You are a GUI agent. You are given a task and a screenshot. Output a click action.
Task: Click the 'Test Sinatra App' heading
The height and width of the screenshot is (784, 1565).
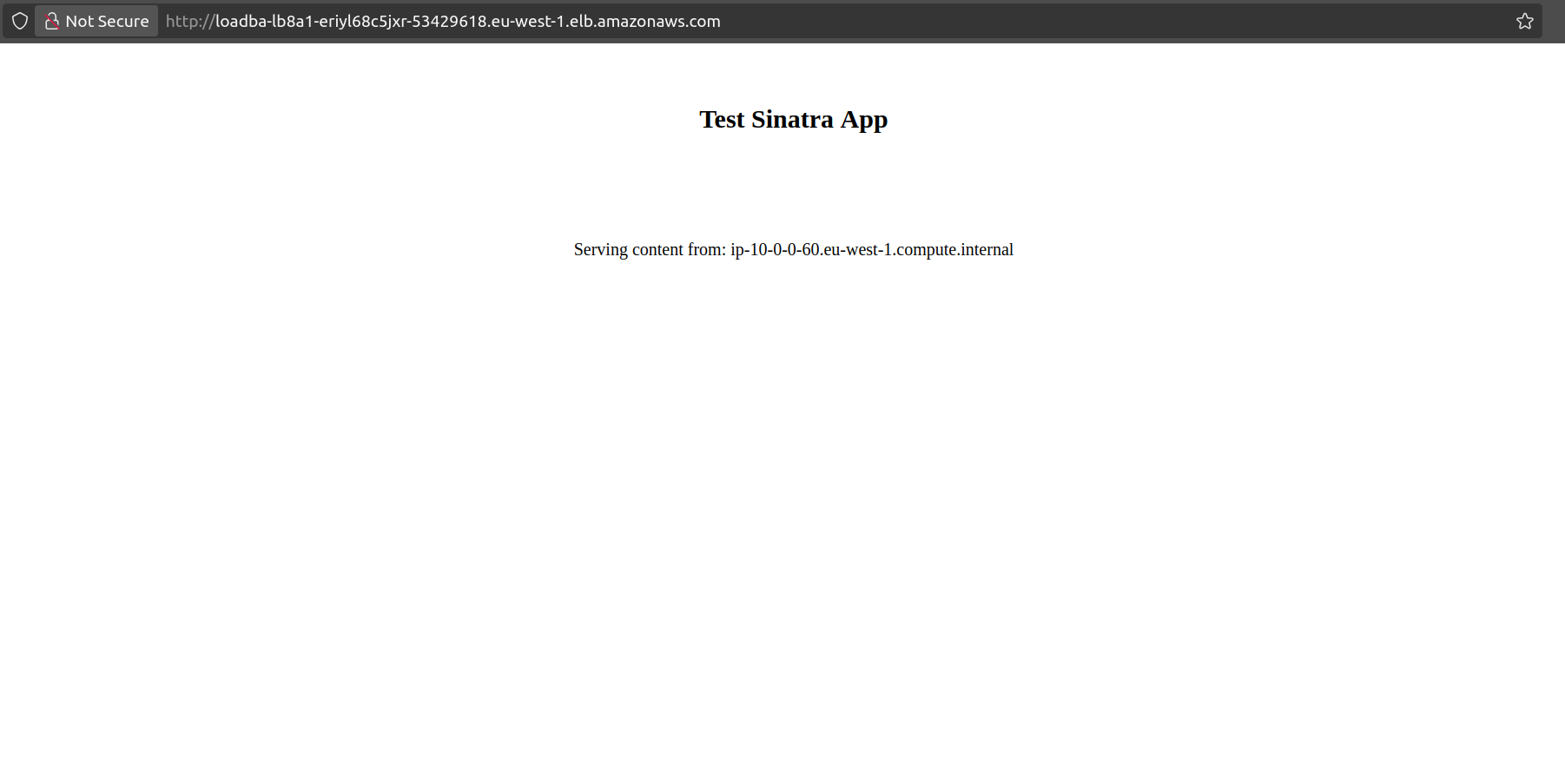click(x=793, y=119)
